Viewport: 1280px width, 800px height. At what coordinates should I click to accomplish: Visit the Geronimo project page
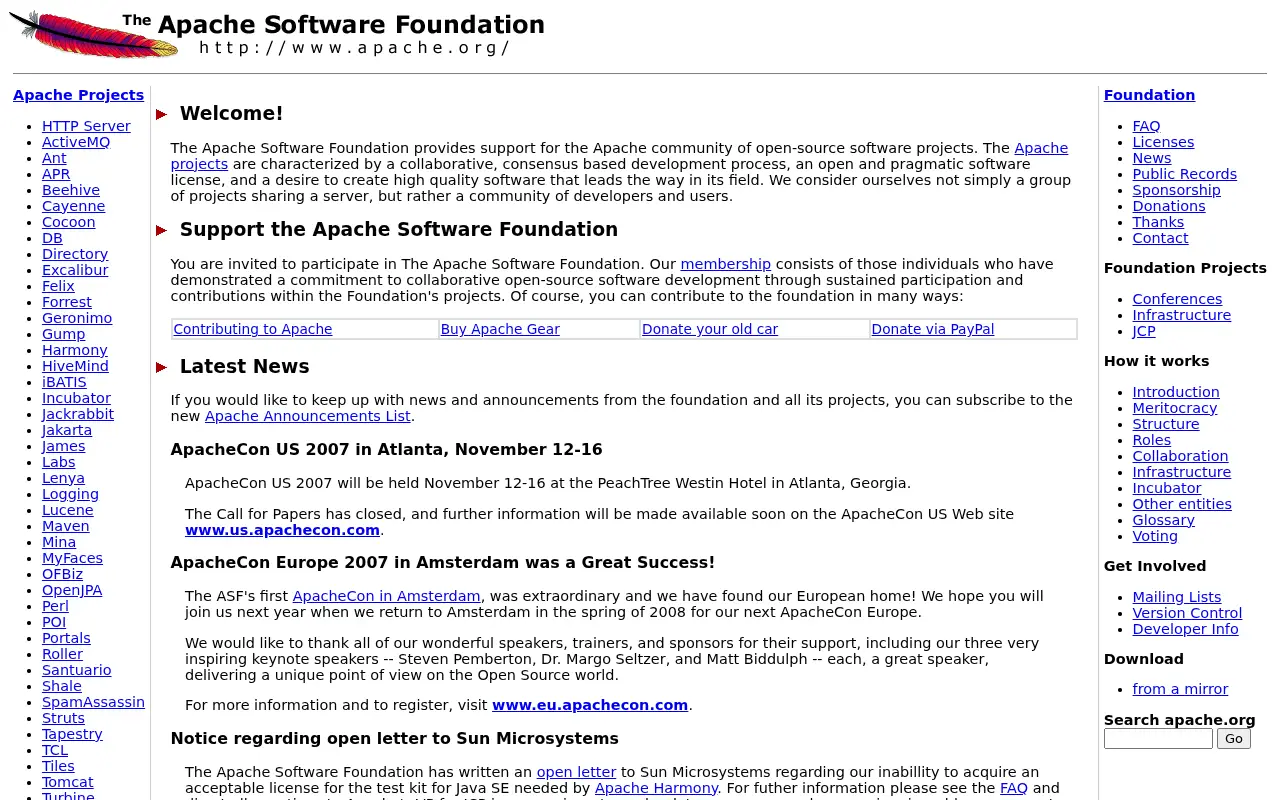coord(77,318)
